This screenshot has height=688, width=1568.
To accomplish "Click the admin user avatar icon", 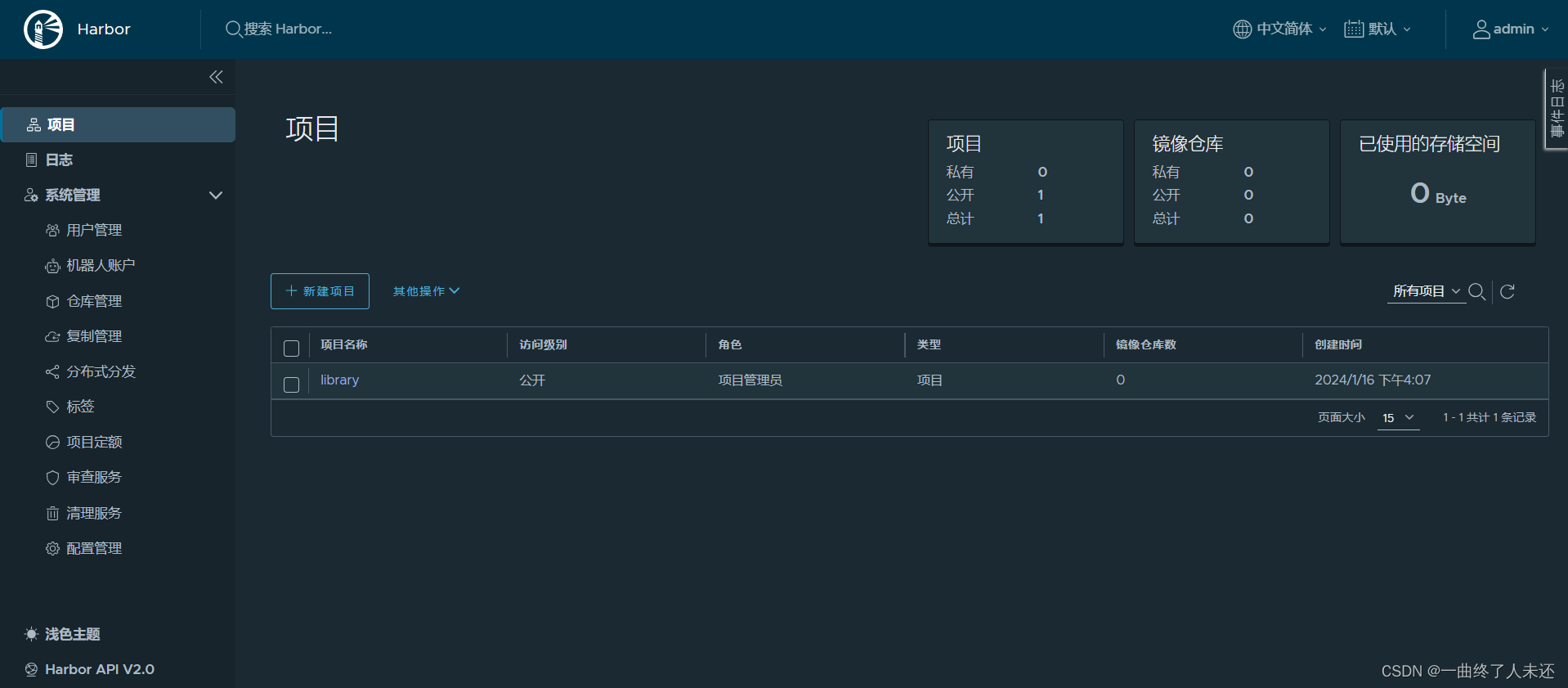I will pos(1481,29).
